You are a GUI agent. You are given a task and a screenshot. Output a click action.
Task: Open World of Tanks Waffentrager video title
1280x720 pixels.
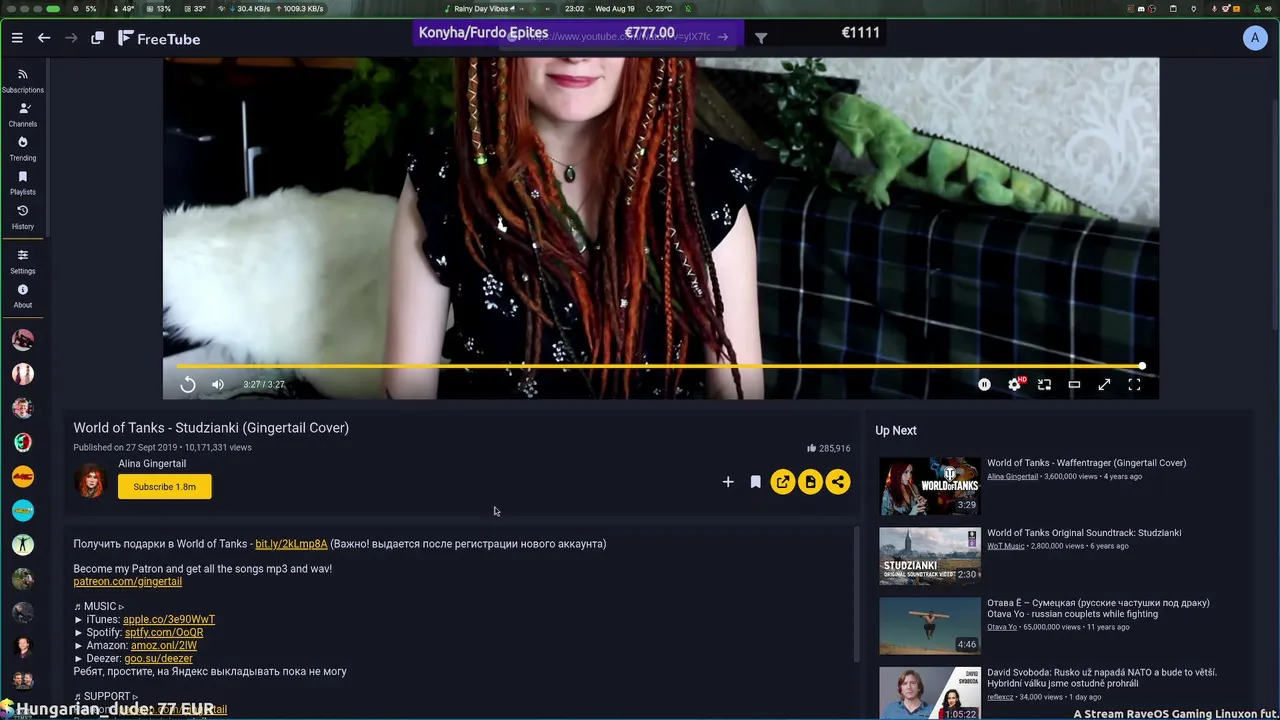pyautogui.click(x=1087, y=463)
